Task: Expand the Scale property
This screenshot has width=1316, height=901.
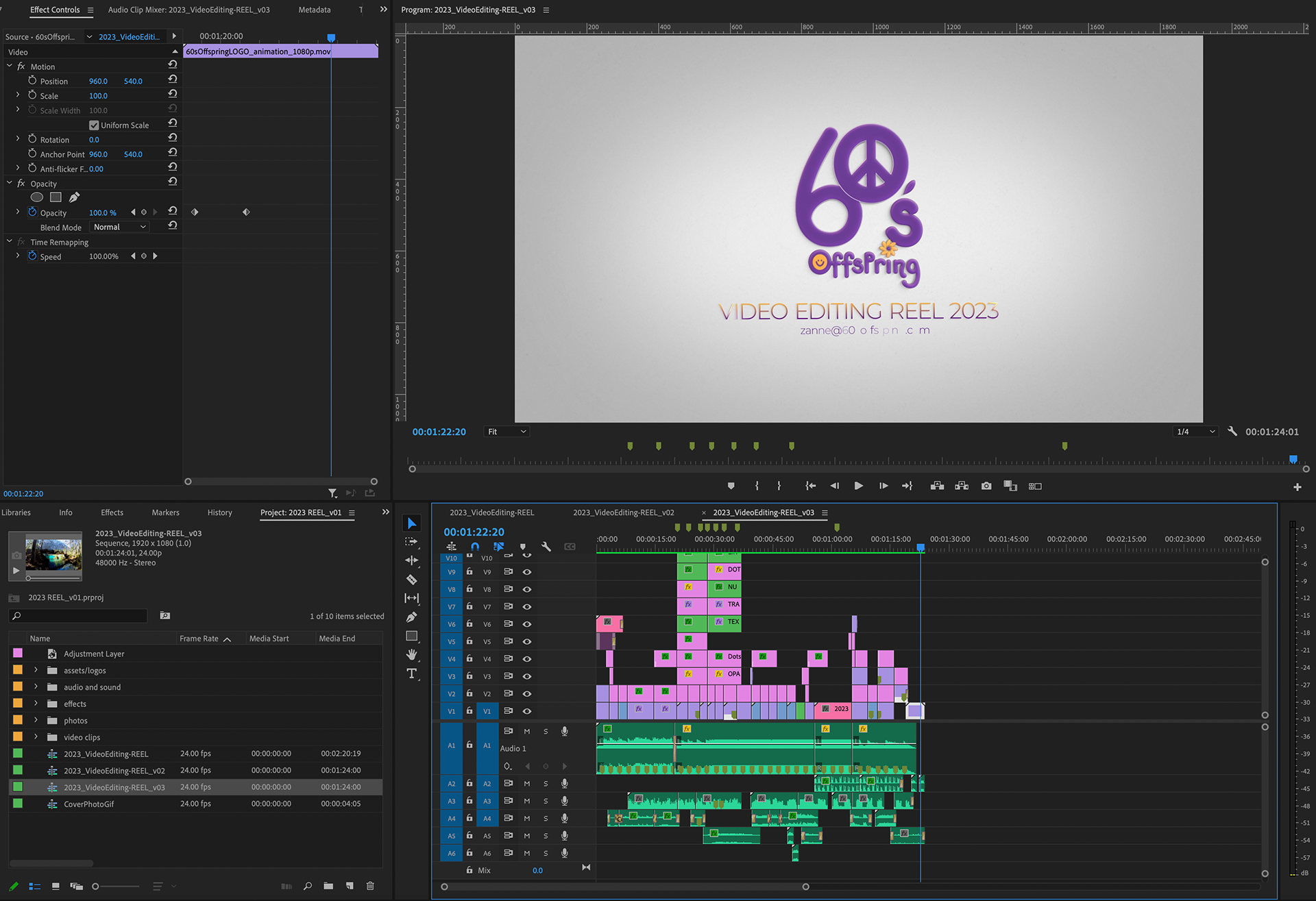Action: point(18,95)
